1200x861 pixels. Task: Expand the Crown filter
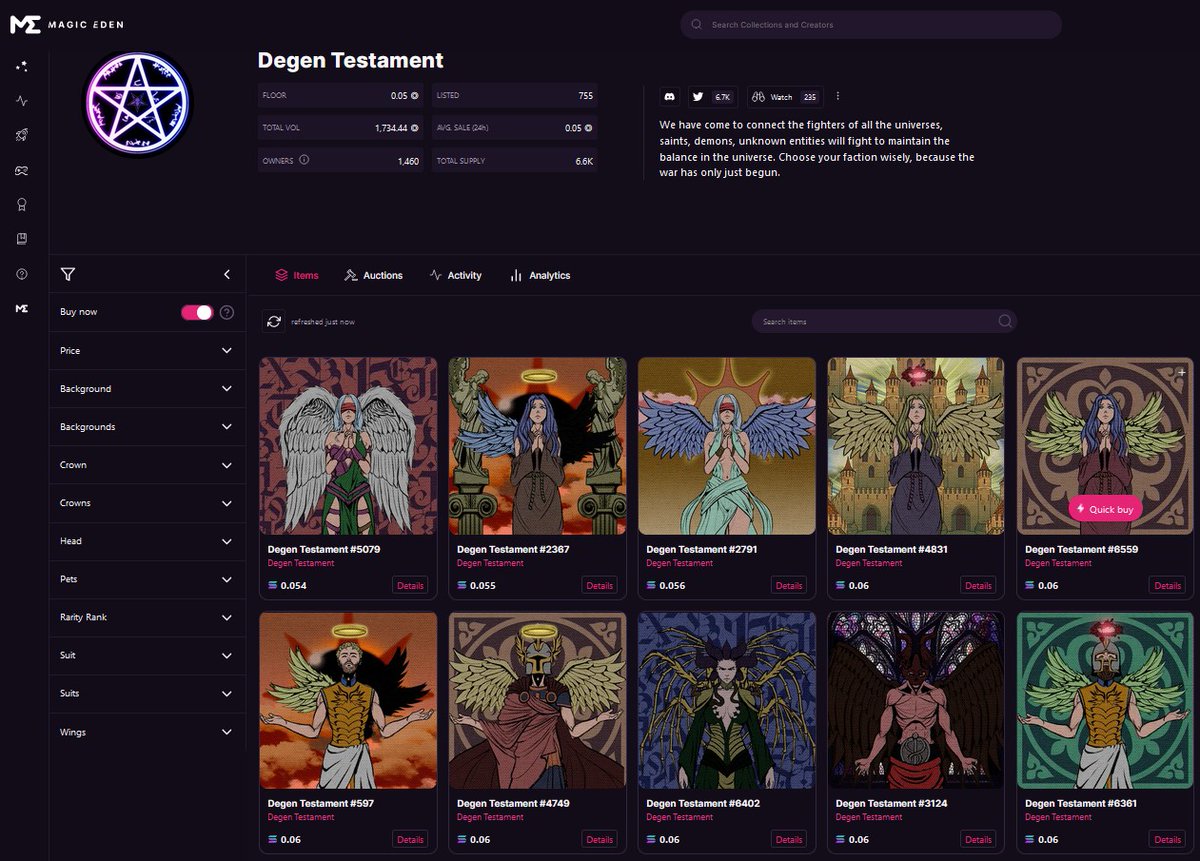point(146,465)
